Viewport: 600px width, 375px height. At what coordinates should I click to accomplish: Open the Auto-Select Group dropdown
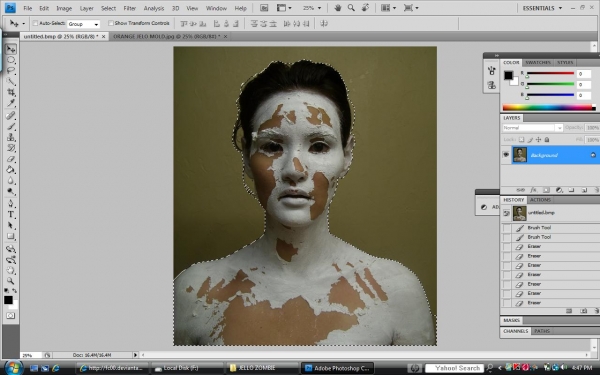(83, 24)
